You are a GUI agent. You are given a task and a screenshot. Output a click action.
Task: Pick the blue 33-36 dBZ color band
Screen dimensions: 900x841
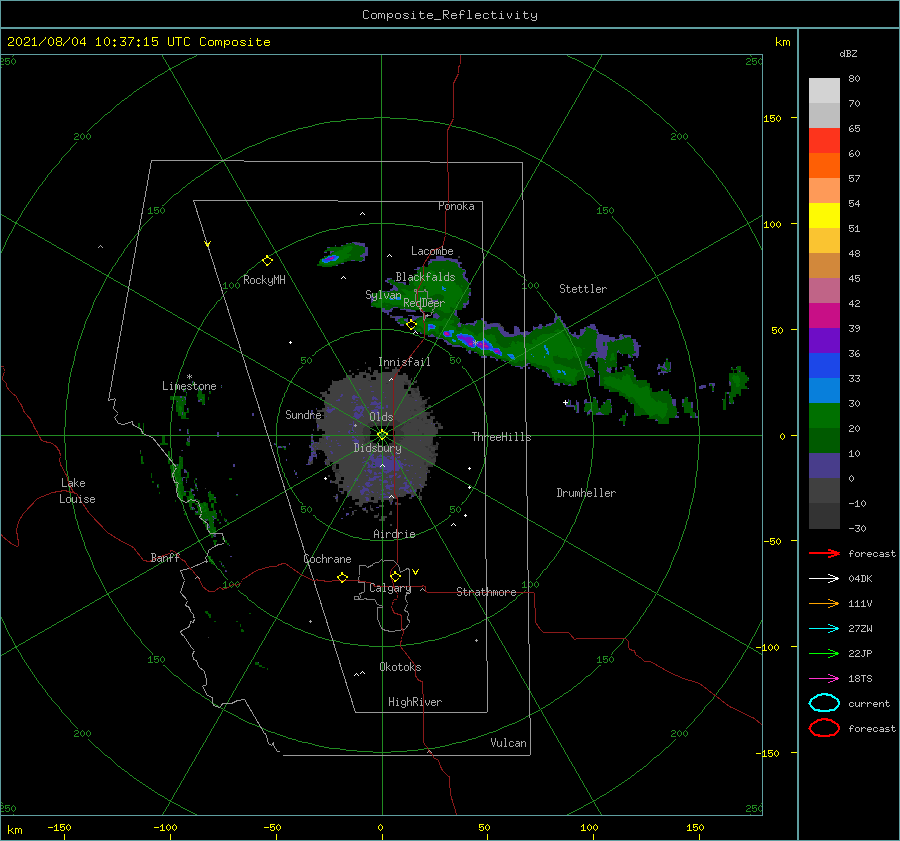[x=824, y=366]
